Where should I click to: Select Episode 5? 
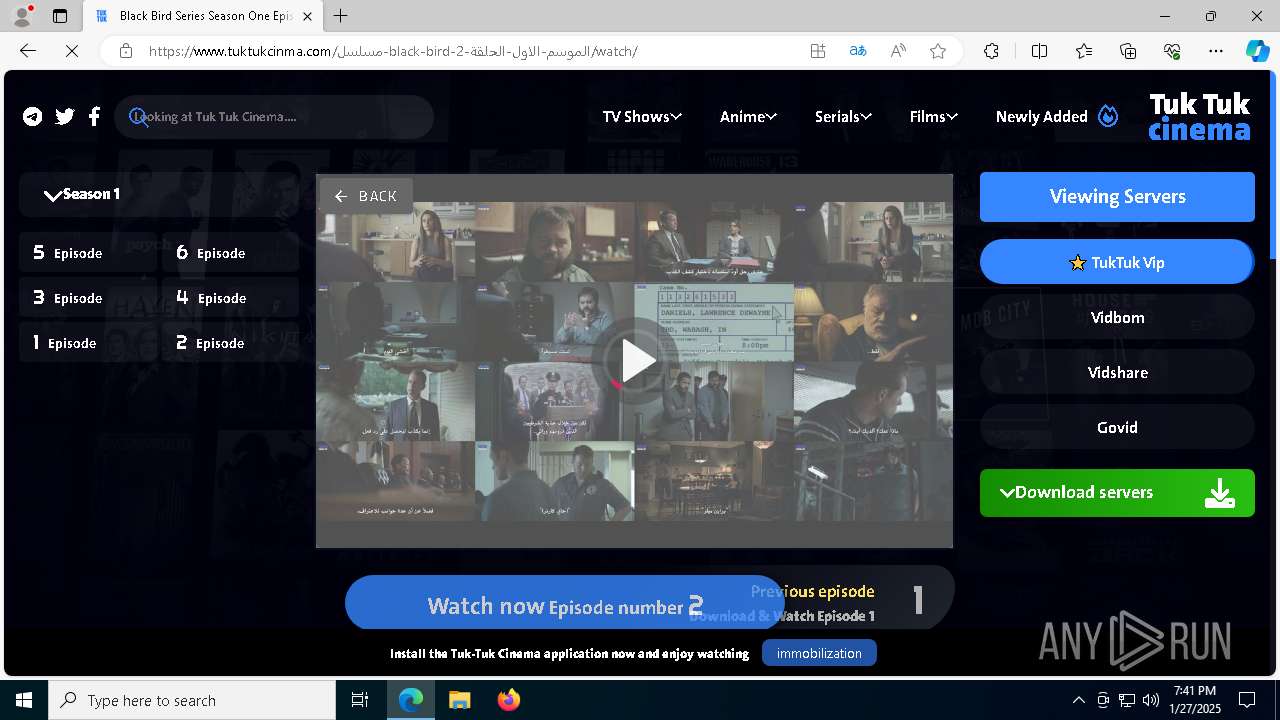point(88,253)
